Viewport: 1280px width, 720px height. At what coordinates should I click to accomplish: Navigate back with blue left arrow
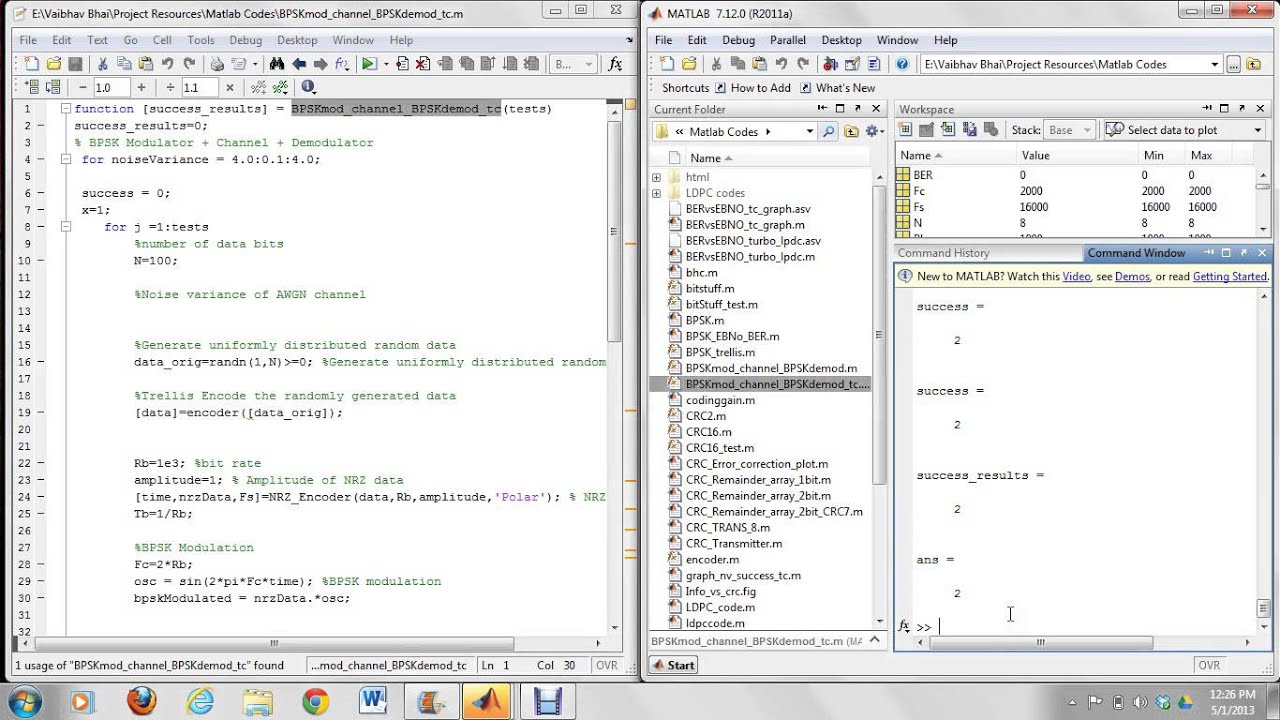[299, 64]
